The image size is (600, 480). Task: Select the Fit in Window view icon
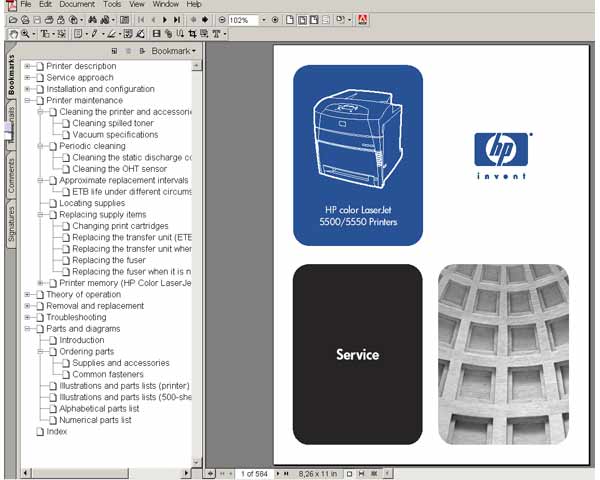[x=302, y=20]
